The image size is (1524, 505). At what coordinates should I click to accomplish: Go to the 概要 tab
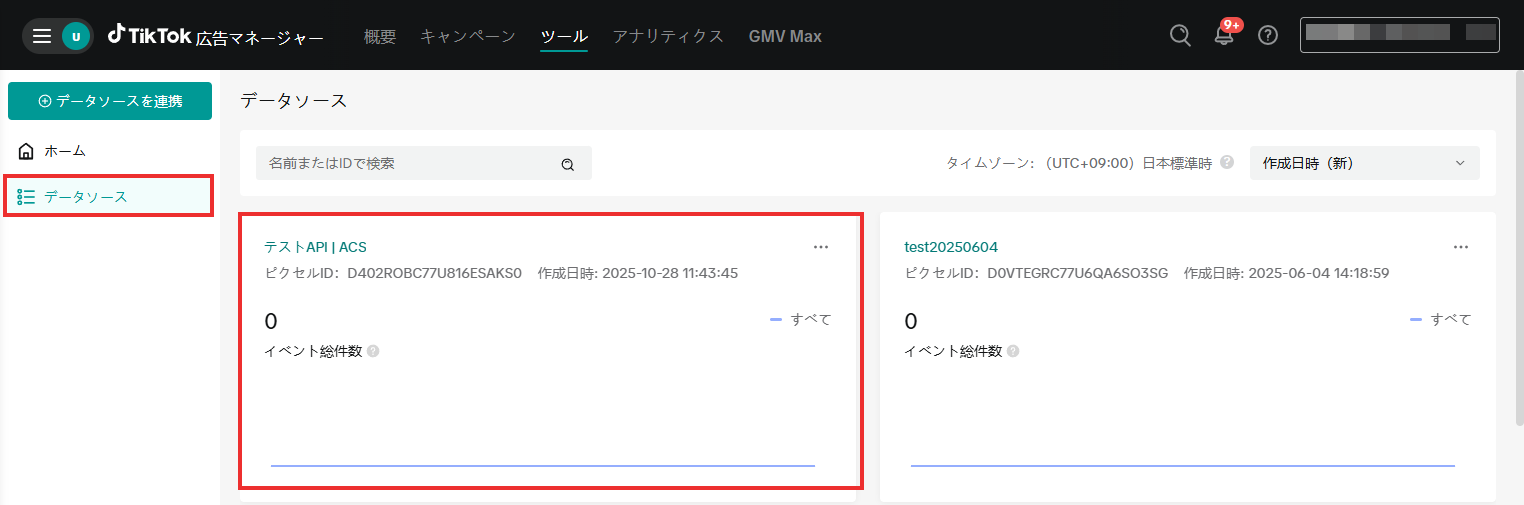pyautogui.click(x=380, y=36)
